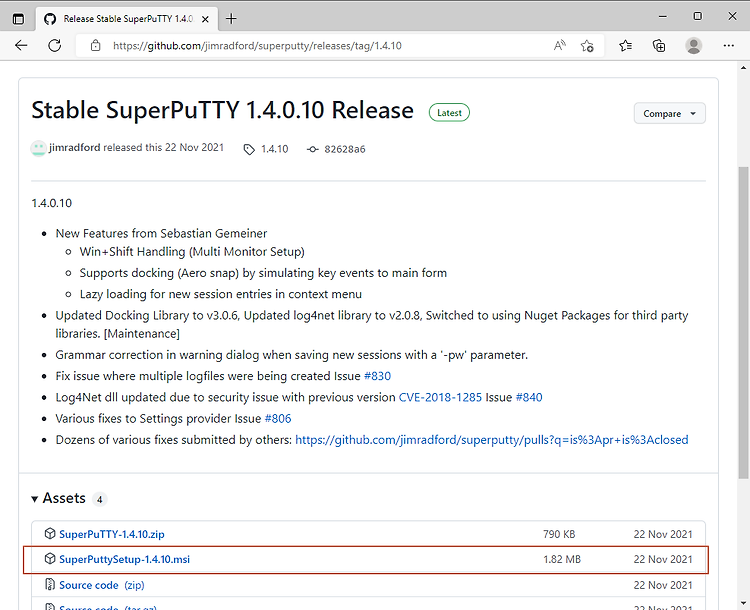Open issue #806 link
The image size is (750, 610).
(x=278, y=419)
